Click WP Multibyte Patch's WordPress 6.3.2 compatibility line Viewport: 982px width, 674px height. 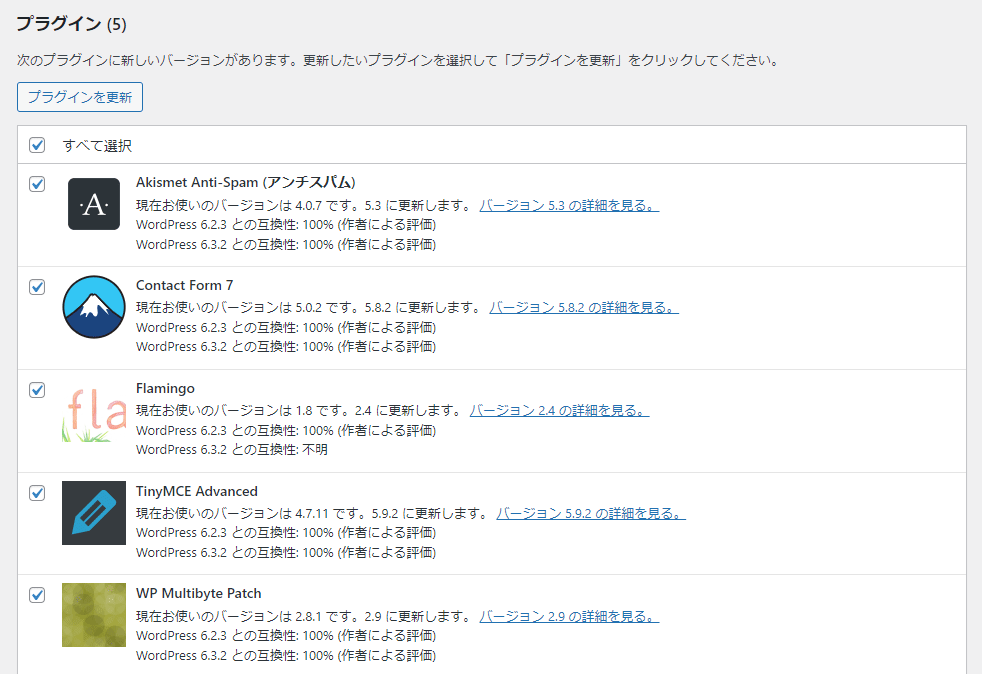(286, 655)
